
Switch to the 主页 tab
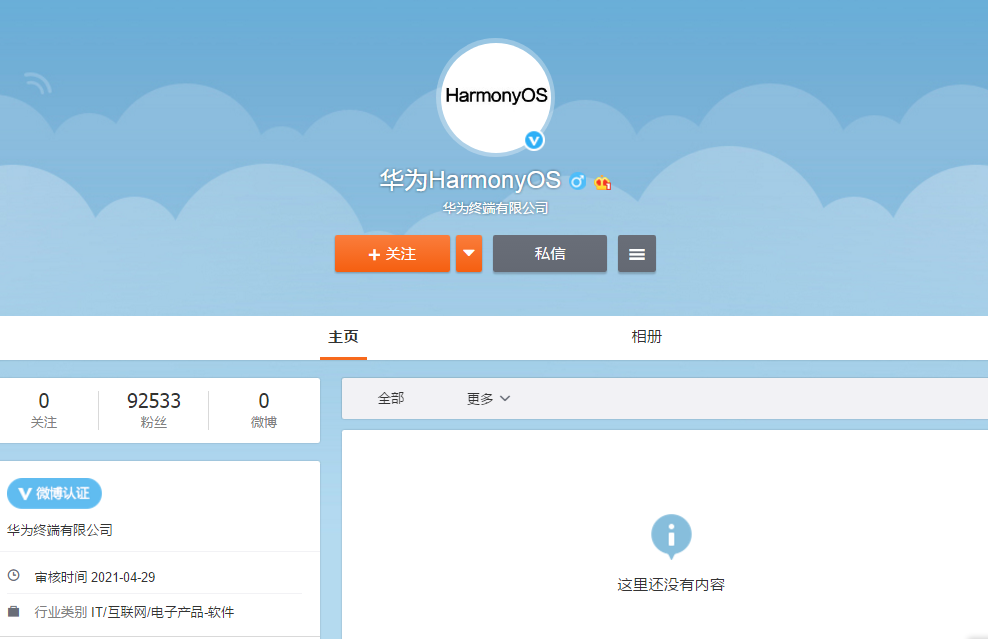(343, 337)
